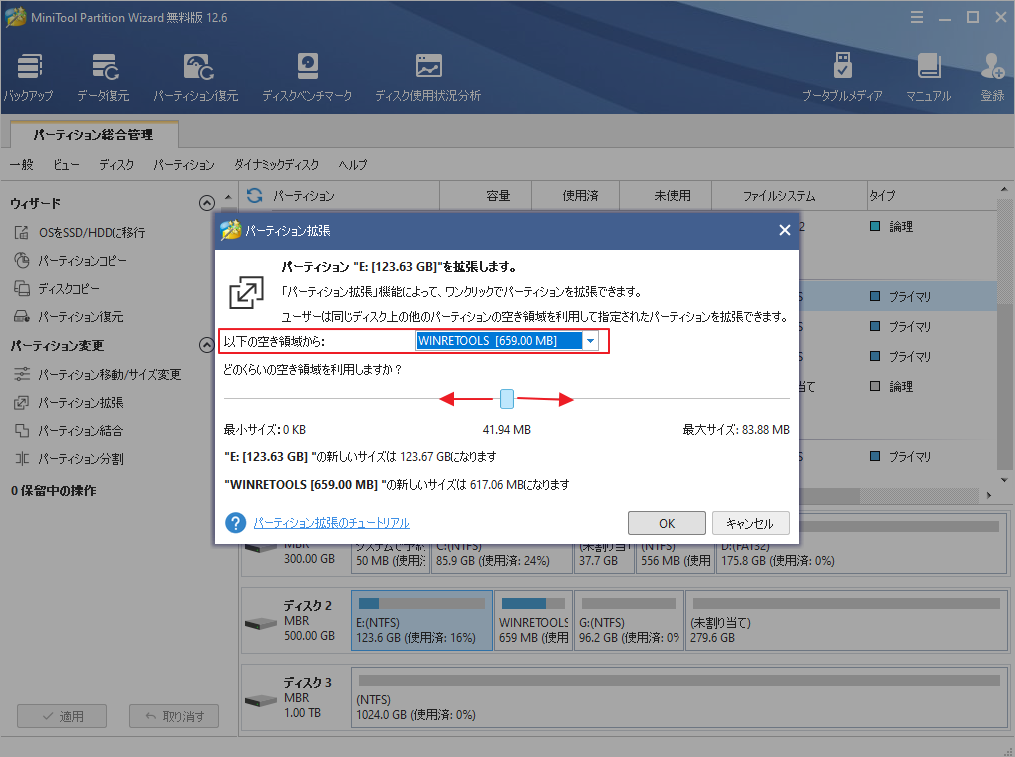Image resolution: width=1015 pixels, height=757 pixels.
Task: Open the 一般 menu
Action: (21, 164)
